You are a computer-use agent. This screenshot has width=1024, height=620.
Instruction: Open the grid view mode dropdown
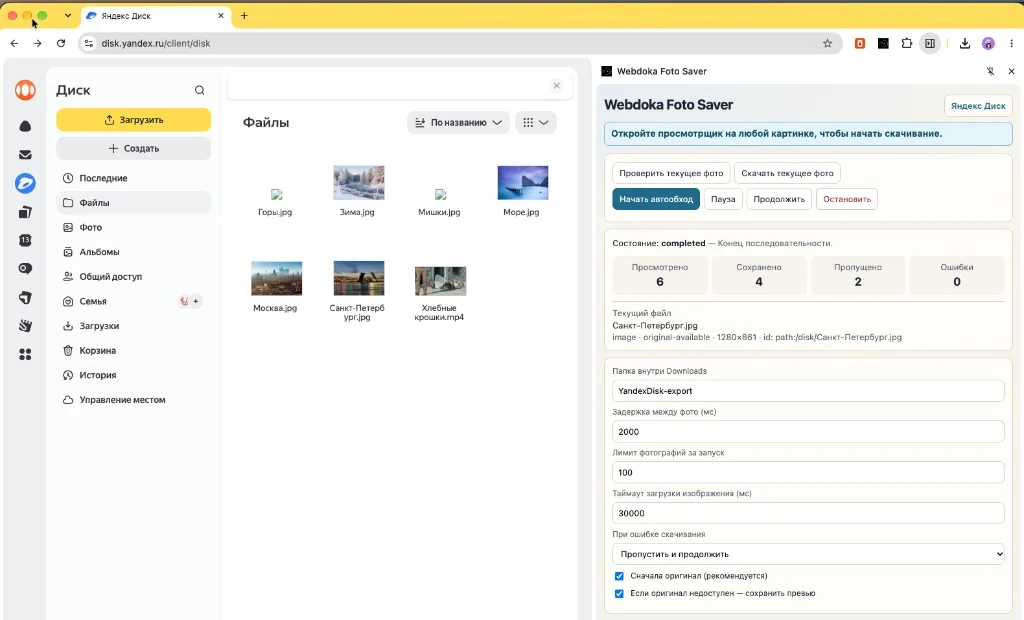pyautogui.click(x=536, y=122)
